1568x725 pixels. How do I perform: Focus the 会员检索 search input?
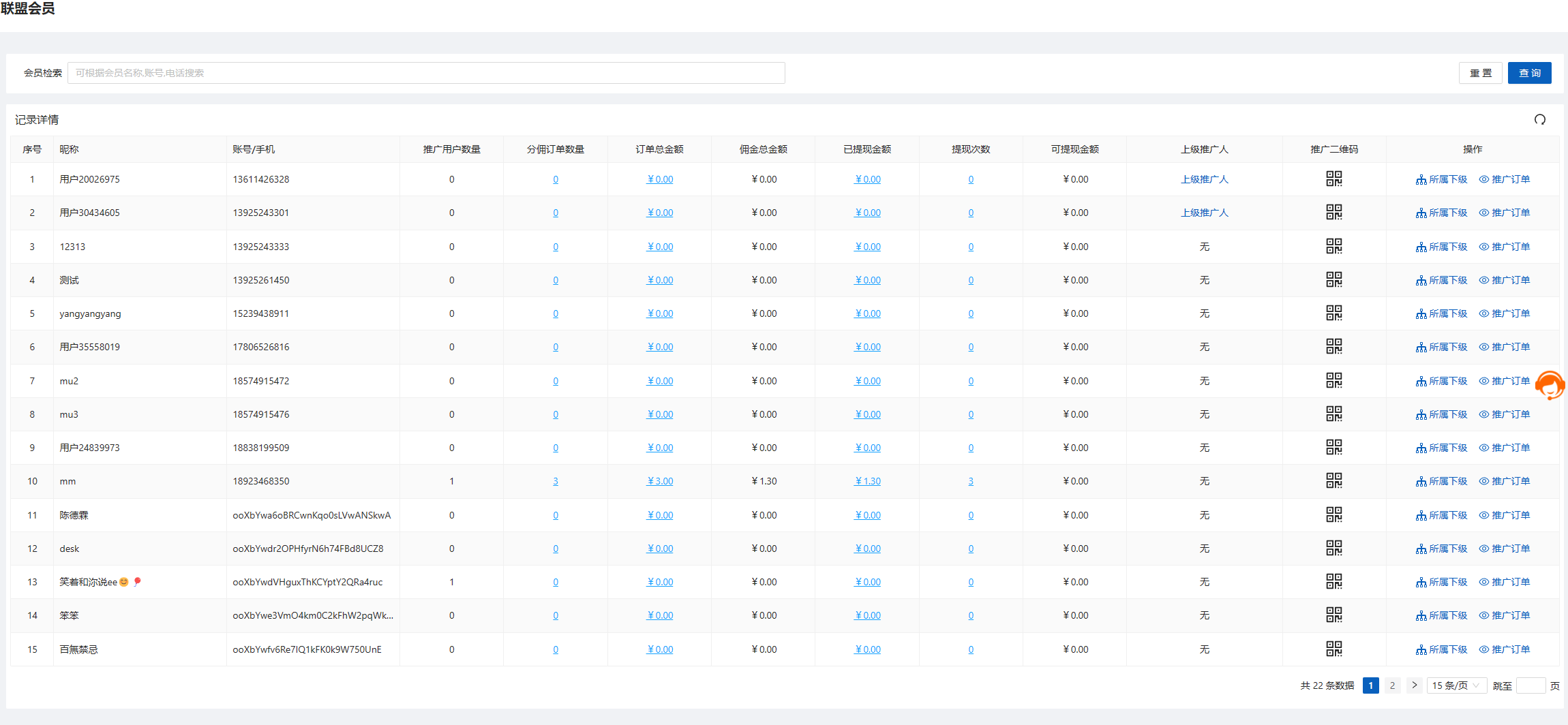tap(426, 73)
